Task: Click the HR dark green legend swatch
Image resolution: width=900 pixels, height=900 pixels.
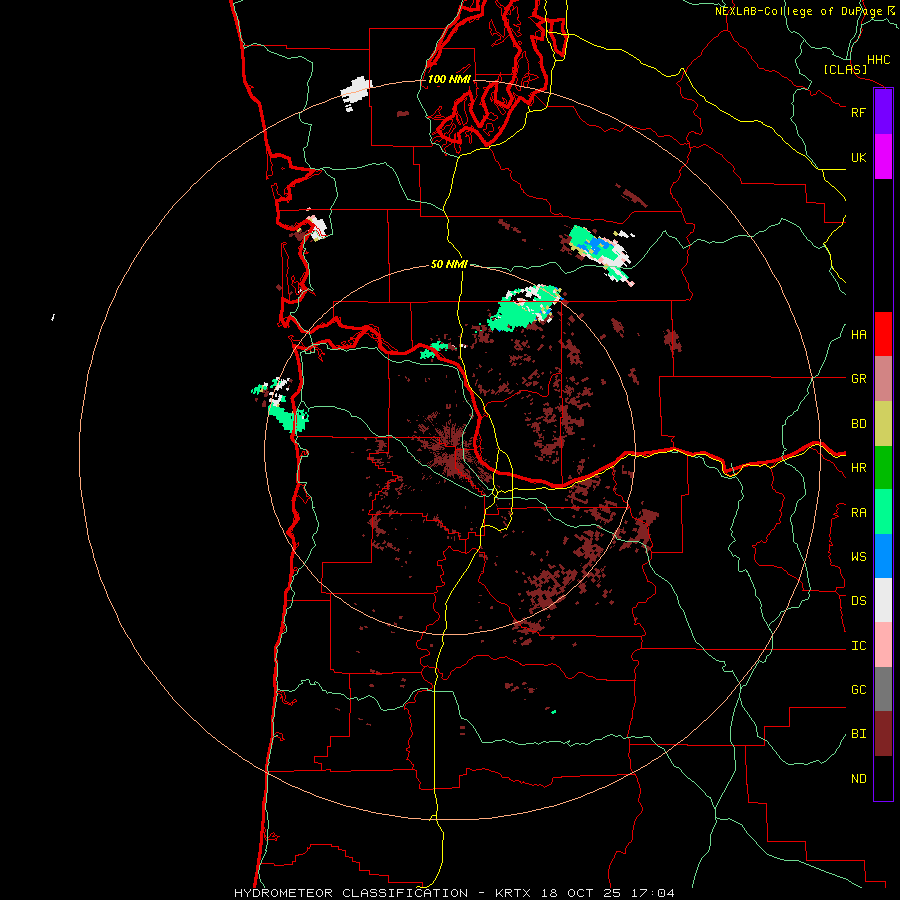Action: point(883,468)
